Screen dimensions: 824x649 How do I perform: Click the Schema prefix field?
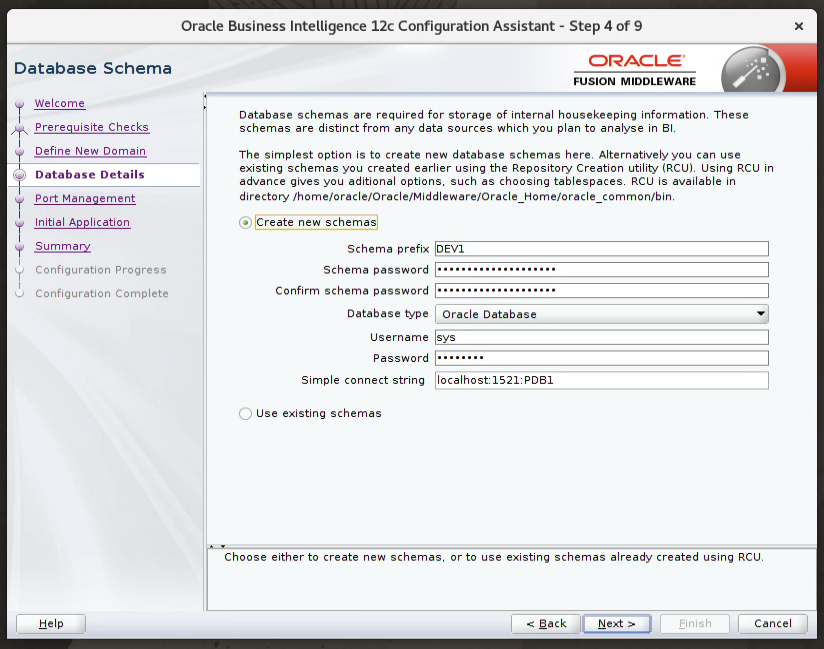[602, 249]
